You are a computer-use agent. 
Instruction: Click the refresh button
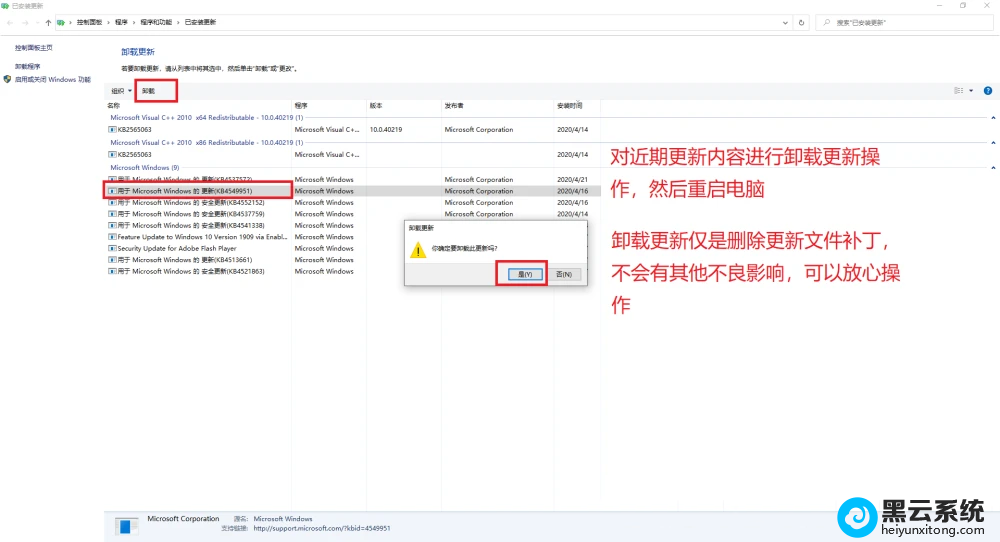(802, 22)
